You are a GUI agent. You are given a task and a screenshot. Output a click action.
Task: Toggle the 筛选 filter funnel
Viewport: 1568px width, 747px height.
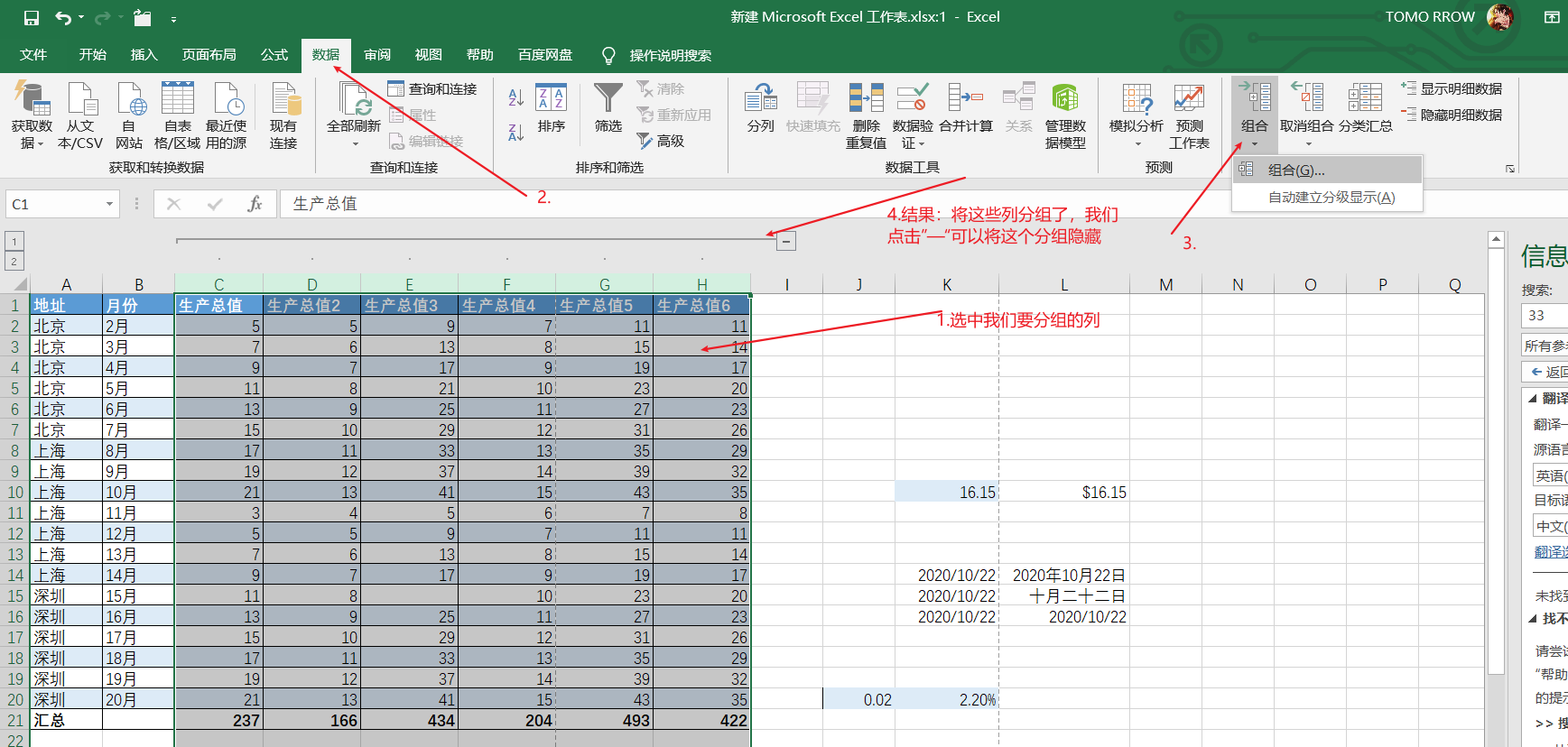coord(608,109)
